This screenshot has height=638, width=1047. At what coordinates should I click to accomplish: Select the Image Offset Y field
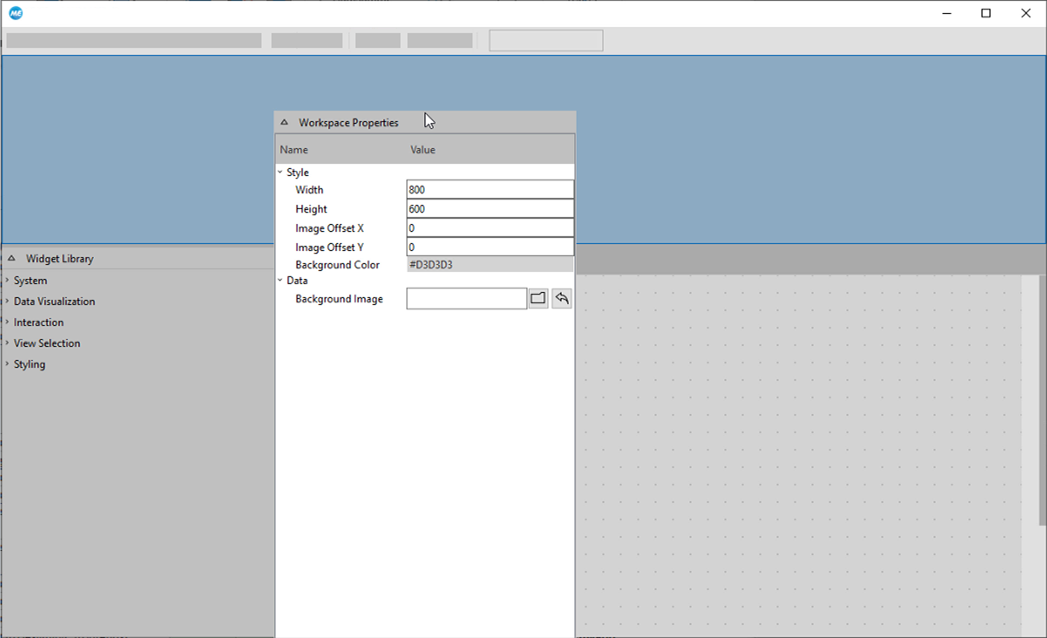[490, 247]
